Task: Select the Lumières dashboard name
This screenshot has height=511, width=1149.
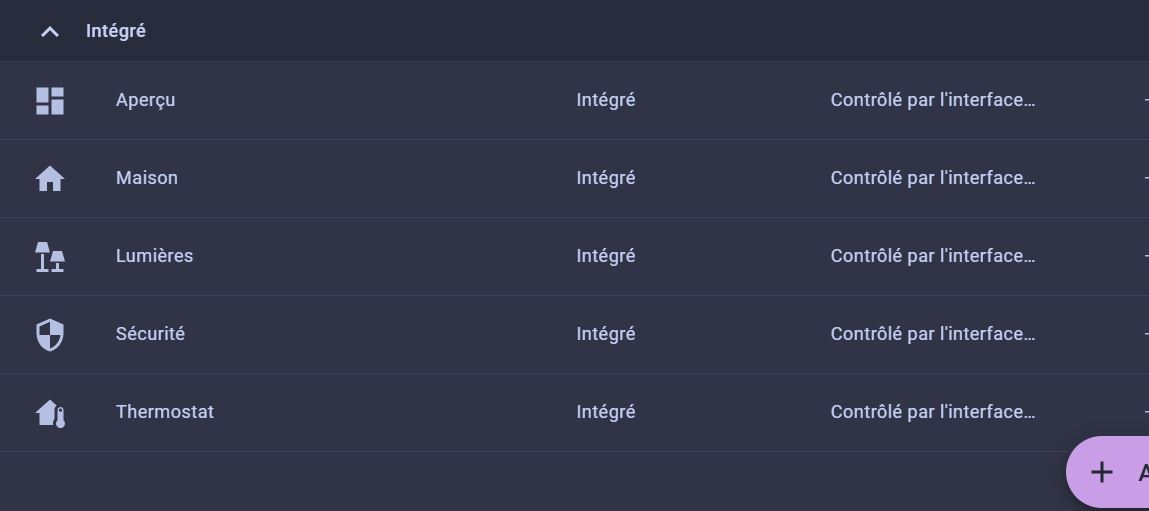Action: pyautogui.click(x=155, y=256)
